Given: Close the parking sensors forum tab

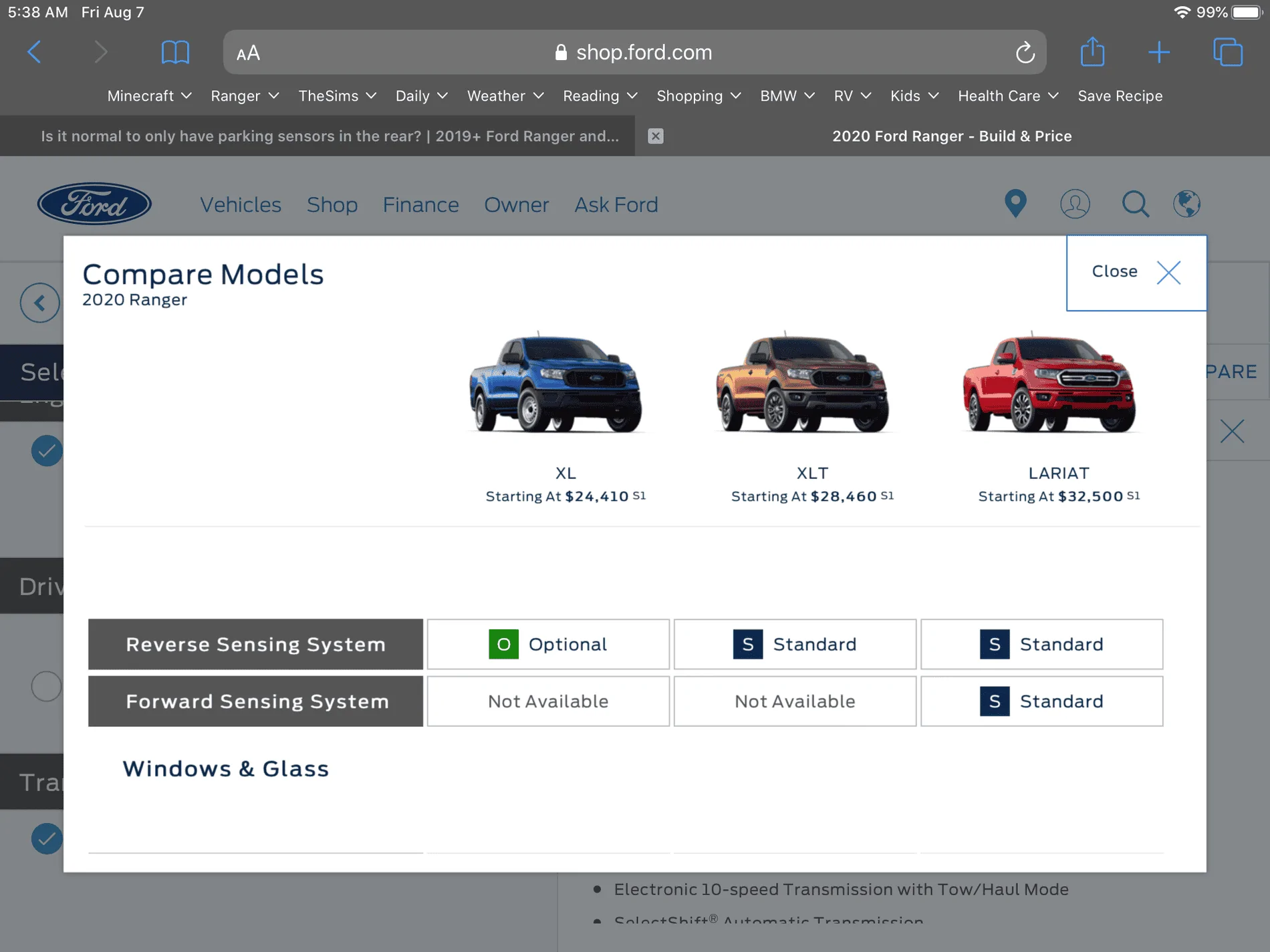Looking at the screenshot, I should click(x=656, y=136).
